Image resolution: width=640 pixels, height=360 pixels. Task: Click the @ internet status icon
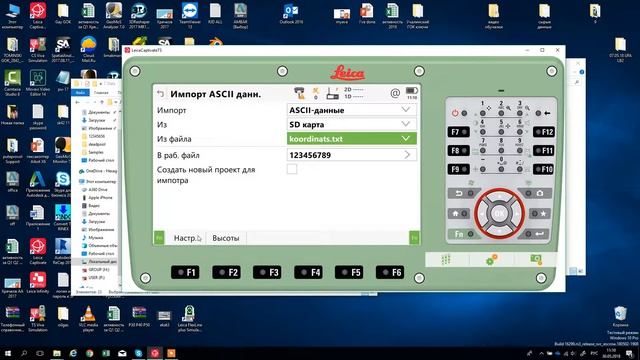[395, 93]
